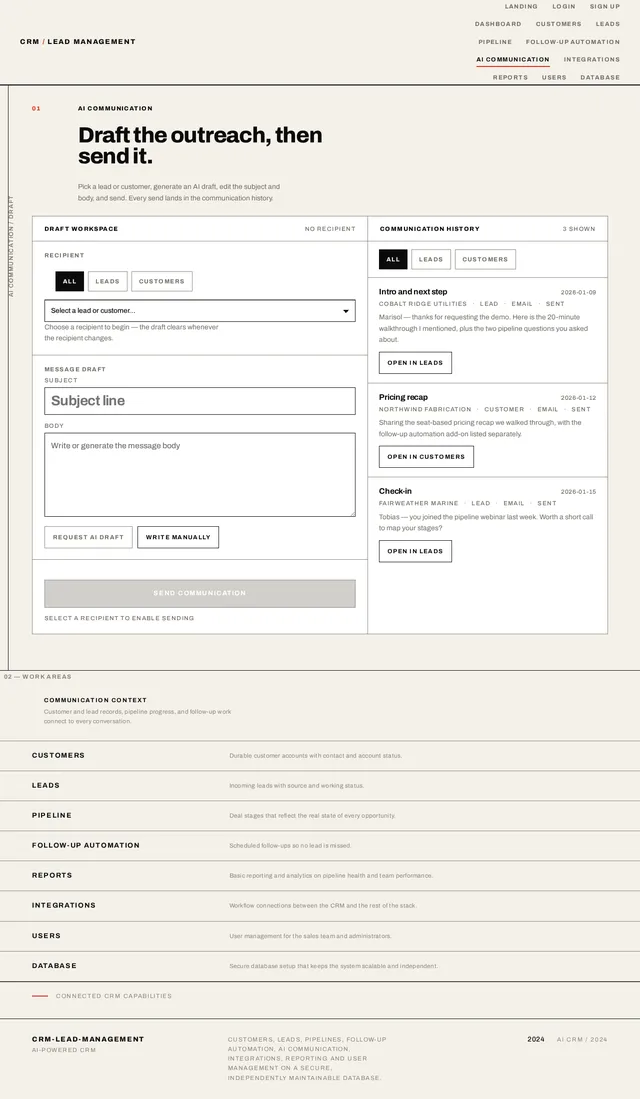Screen dimensions: 640x1099
Task: Click the Check-in history title
Action: (x=395, y=491)
